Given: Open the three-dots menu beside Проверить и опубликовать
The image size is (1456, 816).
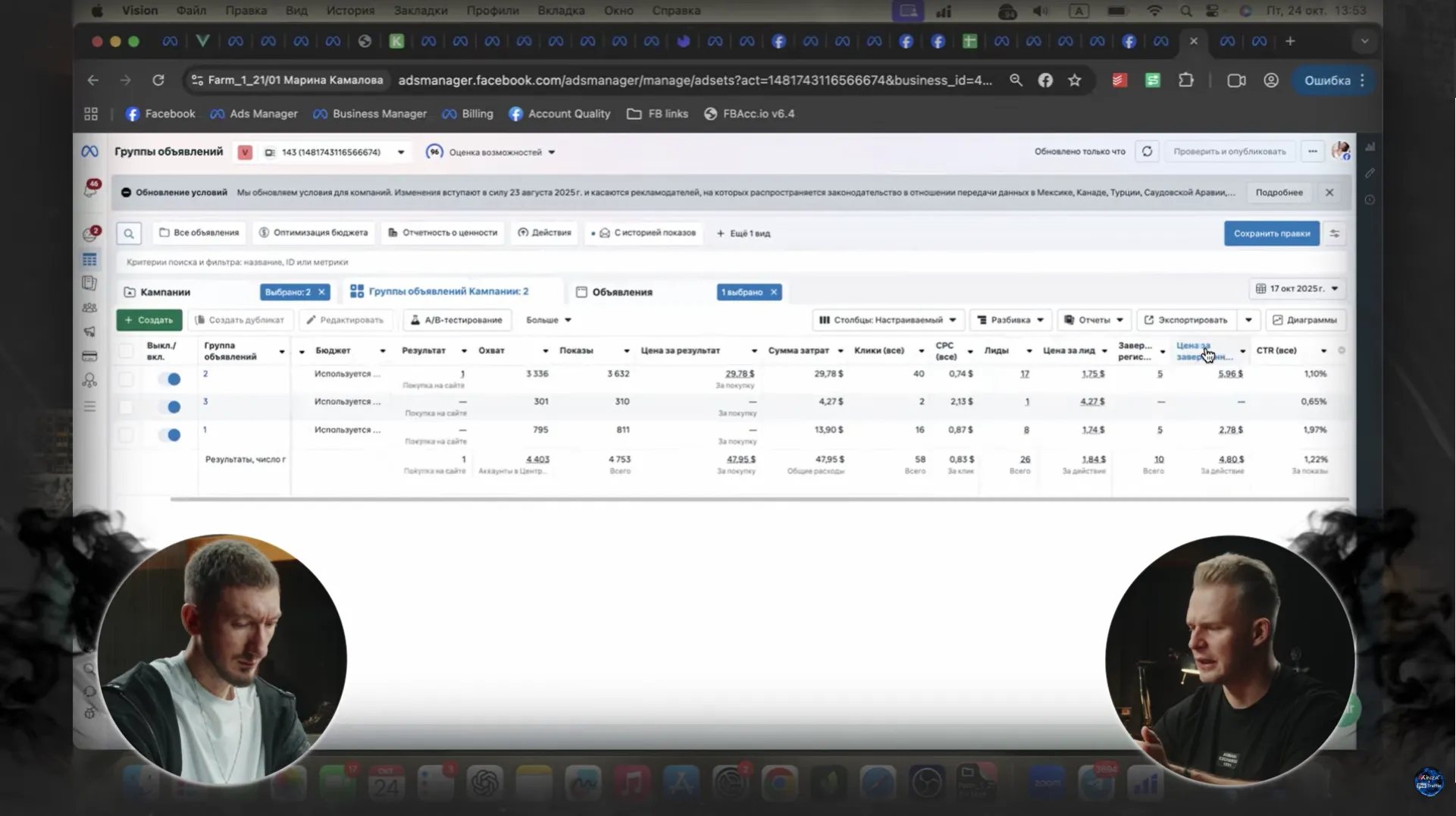Looking at the screenshot, I should point(1312,152).
